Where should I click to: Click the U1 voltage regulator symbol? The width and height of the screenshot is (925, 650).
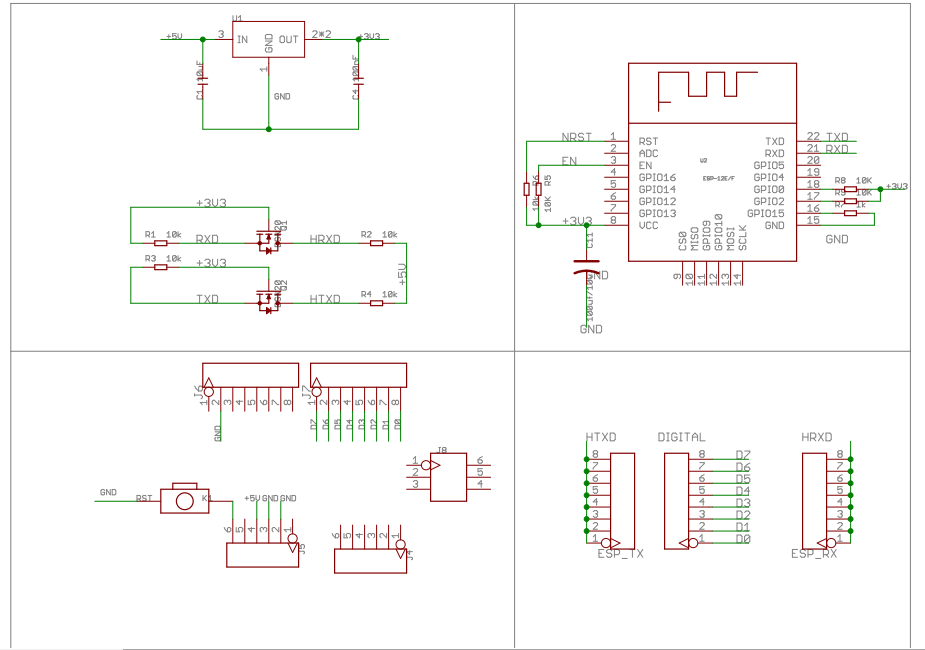pyautogui.click(x=268, y=41)
